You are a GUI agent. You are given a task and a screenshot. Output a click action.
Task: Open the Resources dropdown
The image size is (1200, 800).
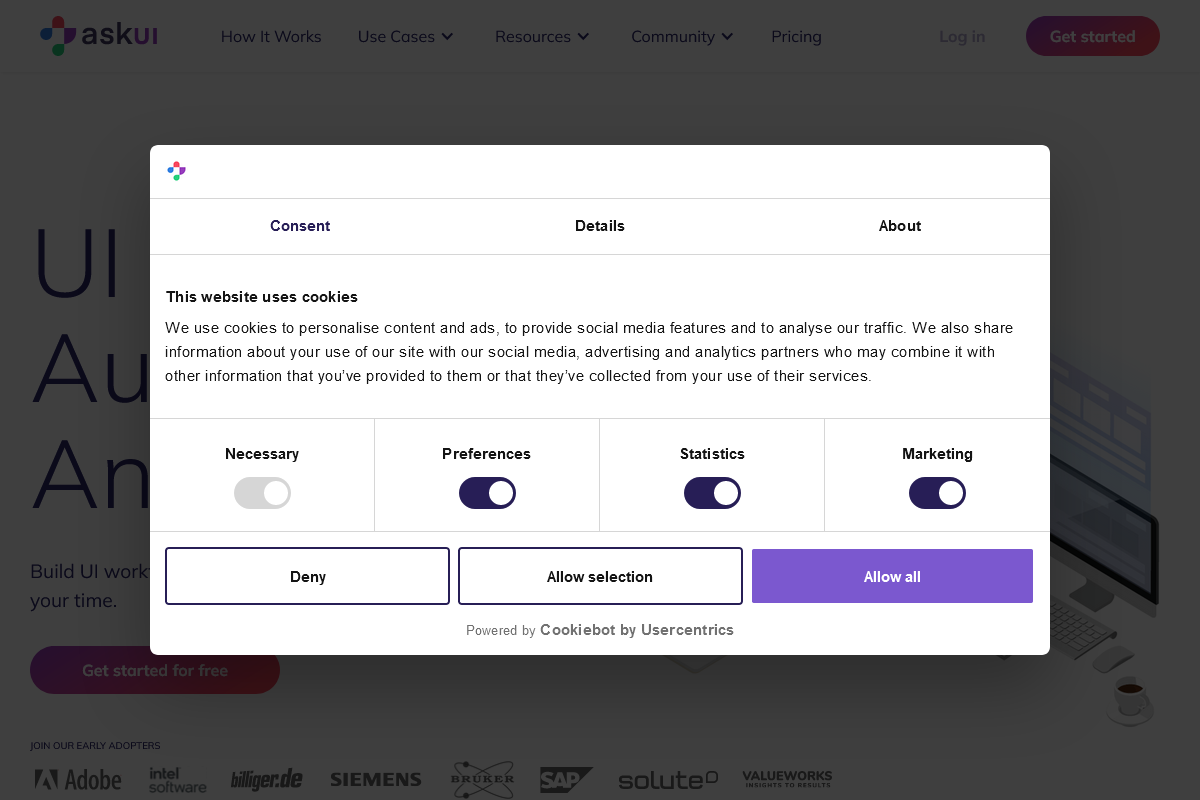click(542, 36)
